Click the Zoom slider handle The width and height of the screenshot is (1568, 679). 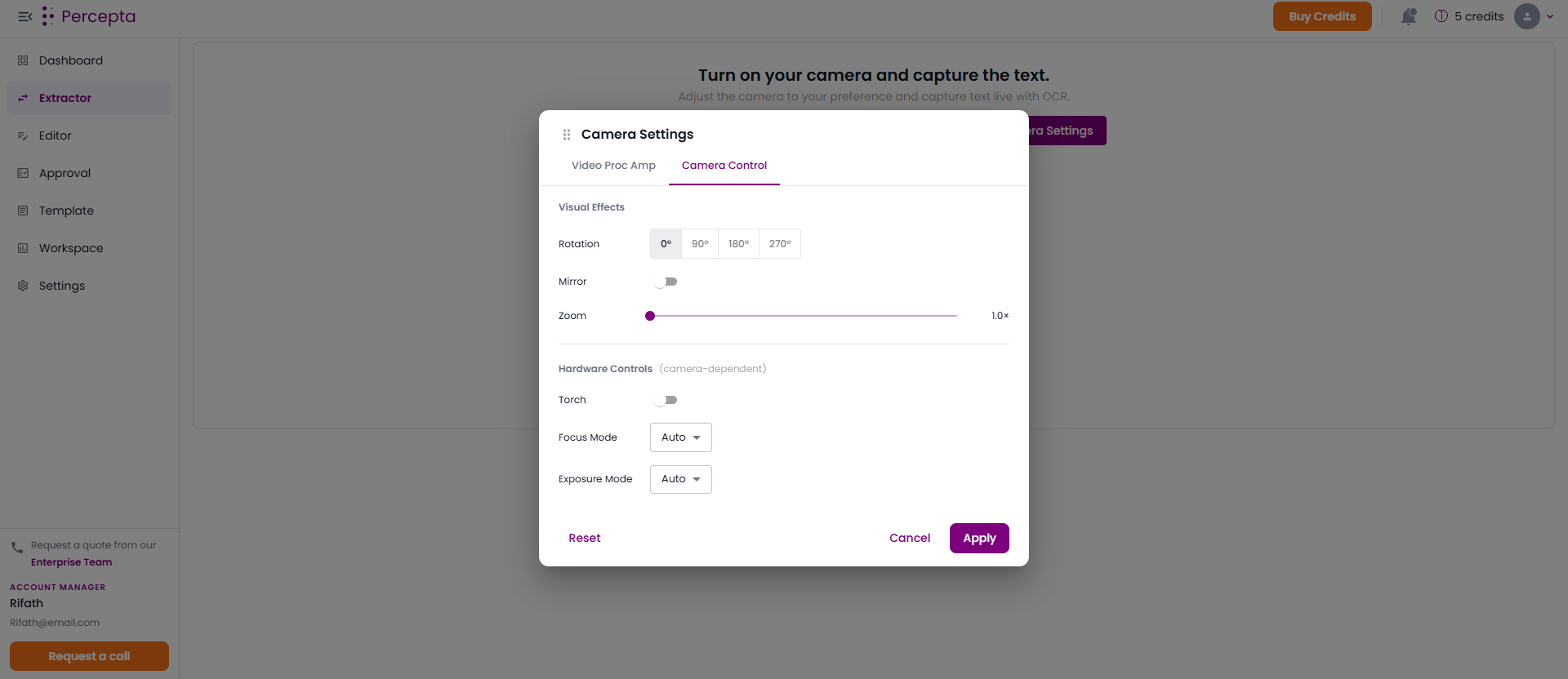point(650,316)
